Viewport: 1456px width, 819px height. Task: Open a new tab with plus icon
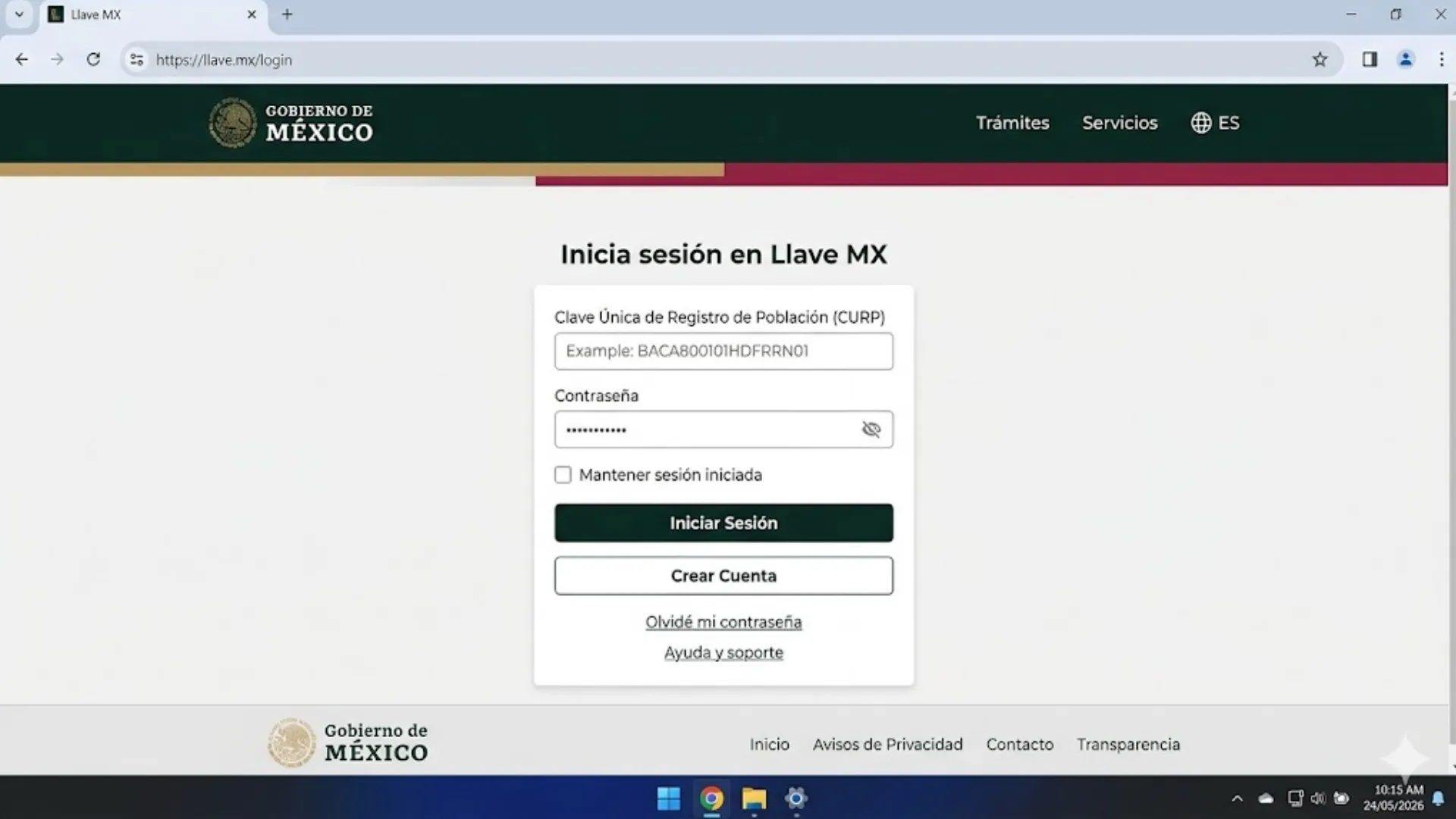point(287,14)
